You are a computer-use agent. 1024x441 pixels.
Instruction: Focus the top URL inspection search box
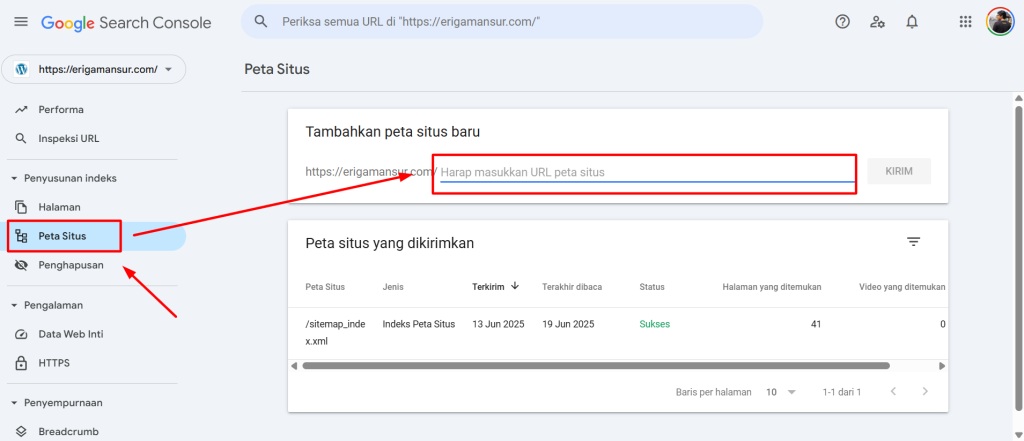(502, 22)
